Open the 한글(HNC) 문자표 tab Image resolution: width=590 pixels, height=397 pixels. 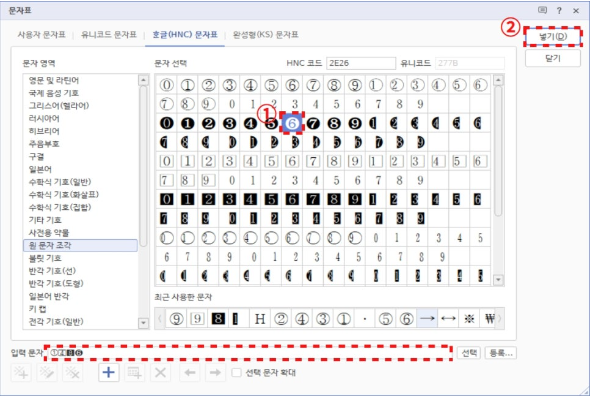185,35
